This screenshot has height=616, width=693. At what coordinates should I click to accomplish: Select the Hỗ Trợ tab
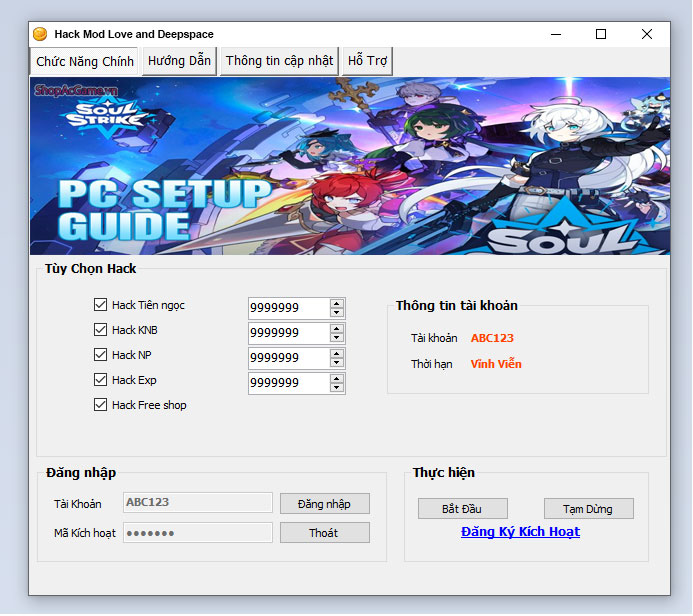point(367,61)
